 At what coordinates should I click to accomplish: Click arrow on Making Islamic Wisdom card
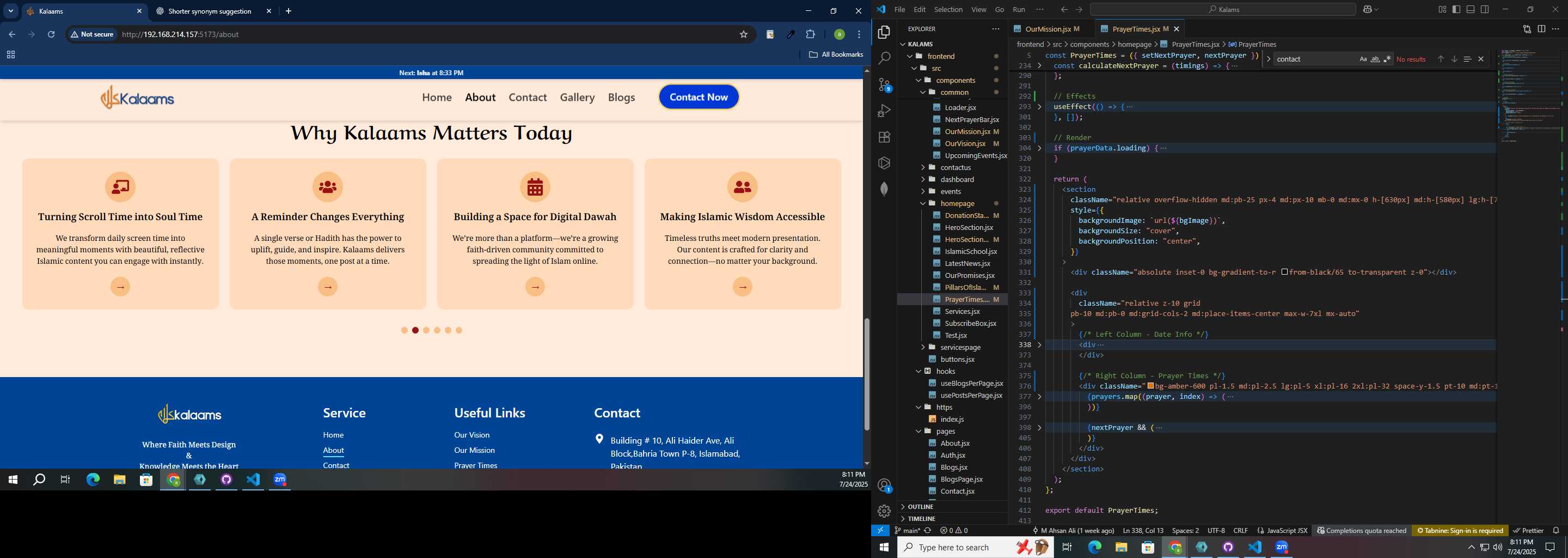(743, 287)
